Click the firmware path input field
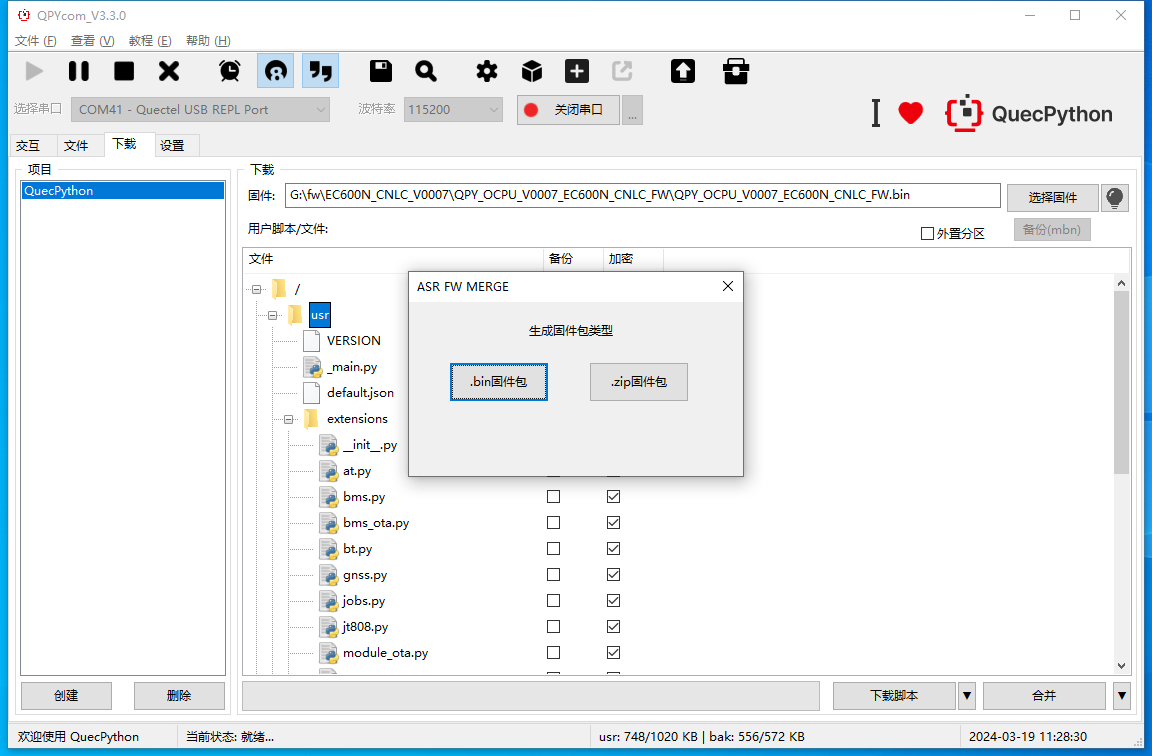 coord(642,195)
